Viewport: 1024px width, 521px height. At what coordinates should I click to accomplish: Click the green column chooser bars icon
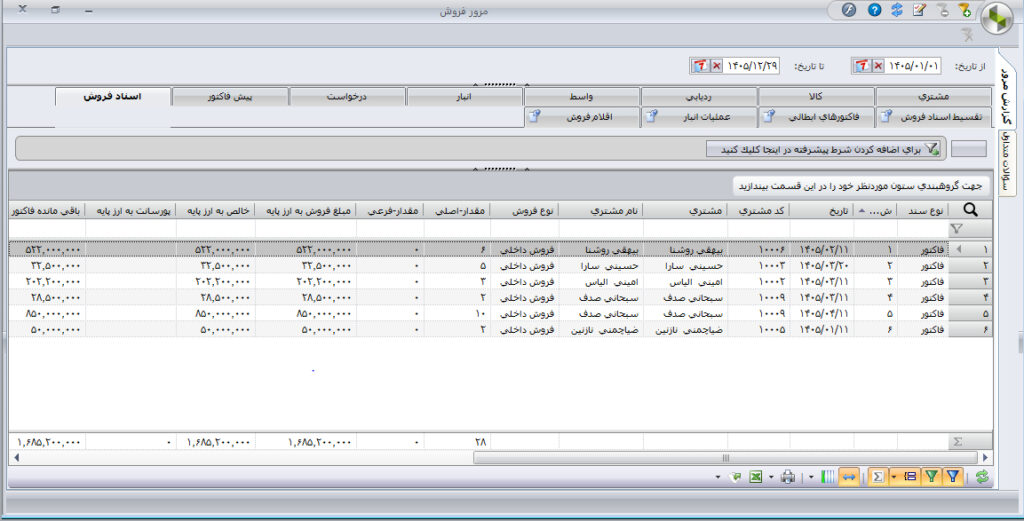click(x=827, y=477)
